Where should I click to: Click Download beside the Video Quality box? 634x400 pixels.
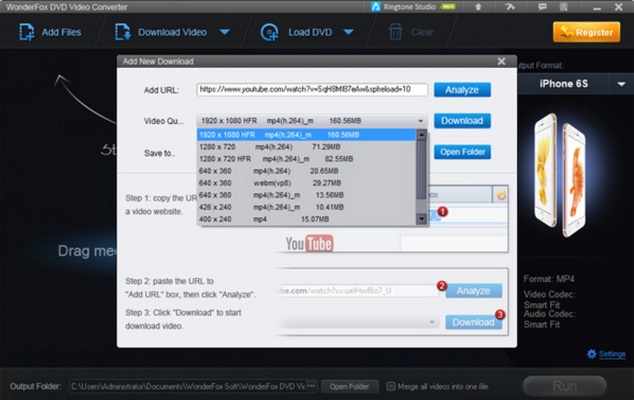462,121
